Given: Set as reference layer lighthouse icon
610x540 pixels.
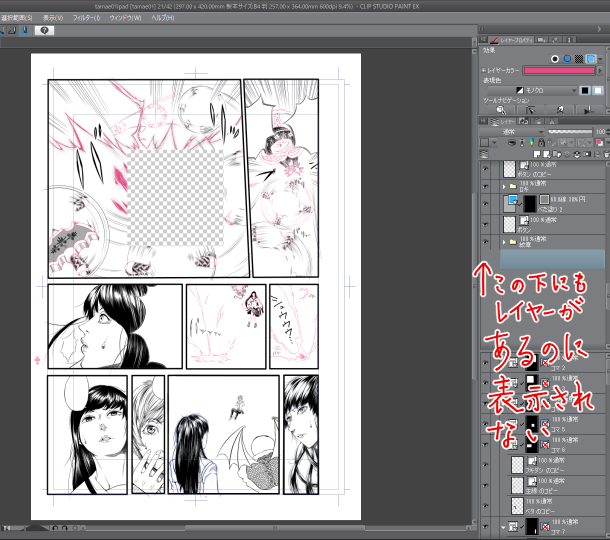Looking at the screenshot, I should tap(522, 143).
